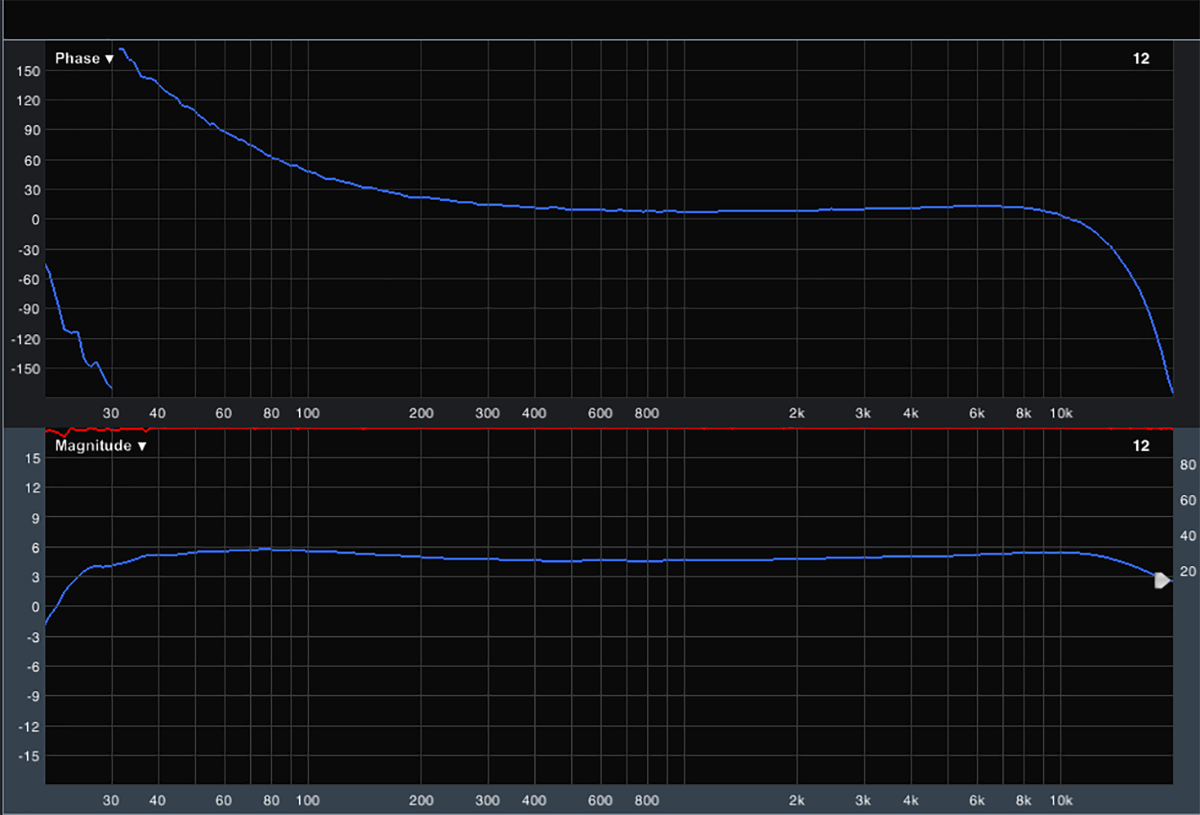Click the 150 label on the Phase vertical axis
Image resolution: width=1200 pixels, height=815 pixels.
(x=28, y=71)
